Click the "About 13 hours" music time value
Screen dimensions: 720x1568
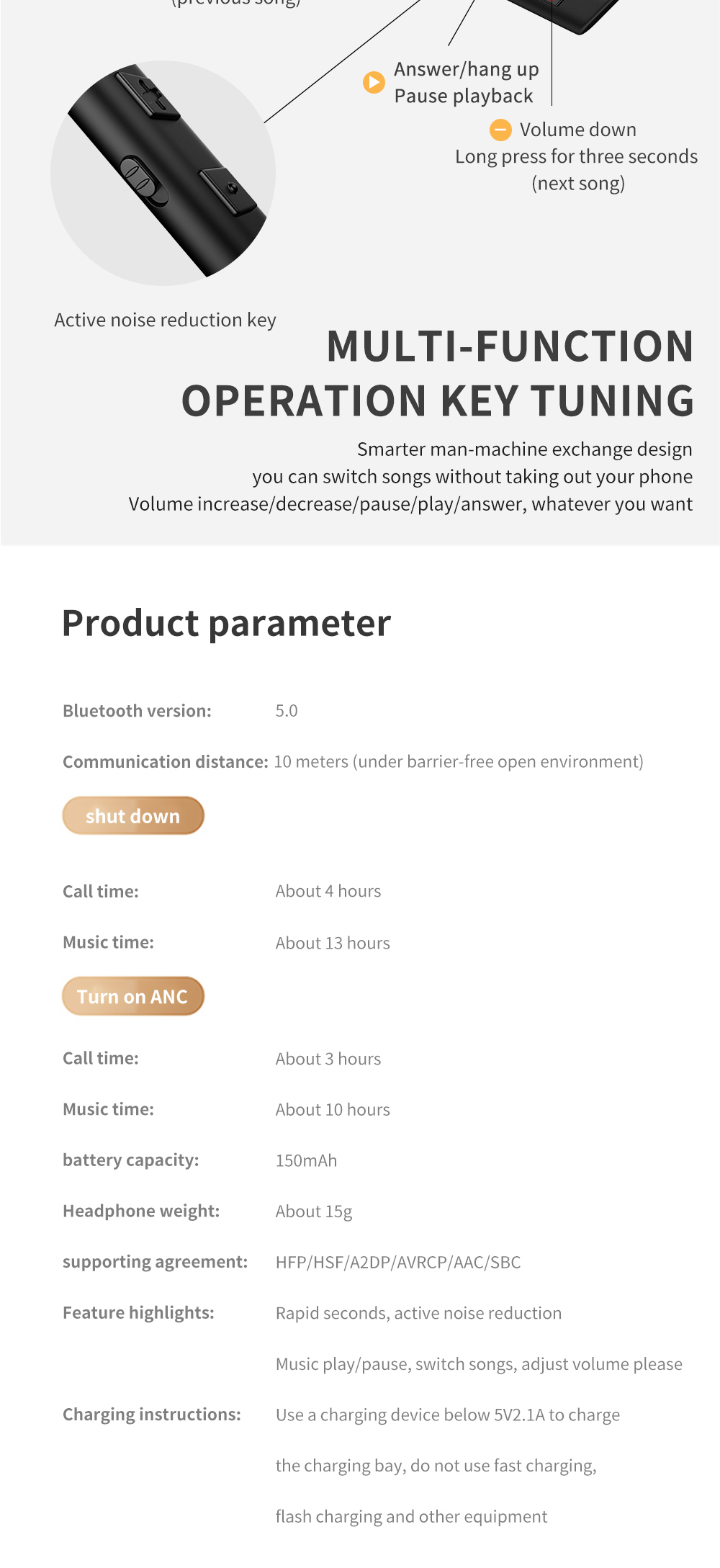333,943
